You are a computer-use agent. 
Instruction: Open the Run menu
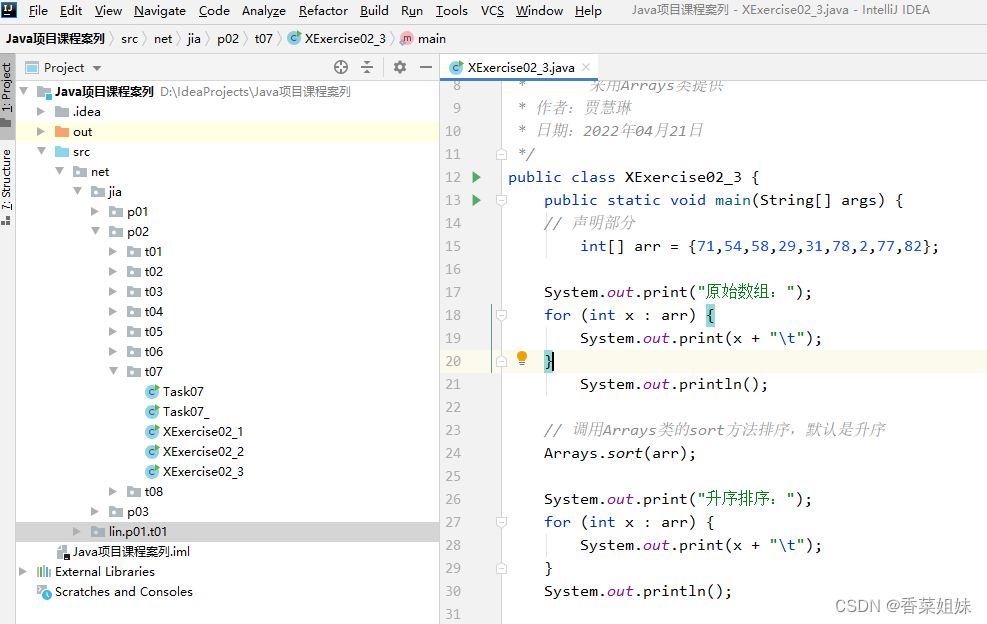click(412, 11)
